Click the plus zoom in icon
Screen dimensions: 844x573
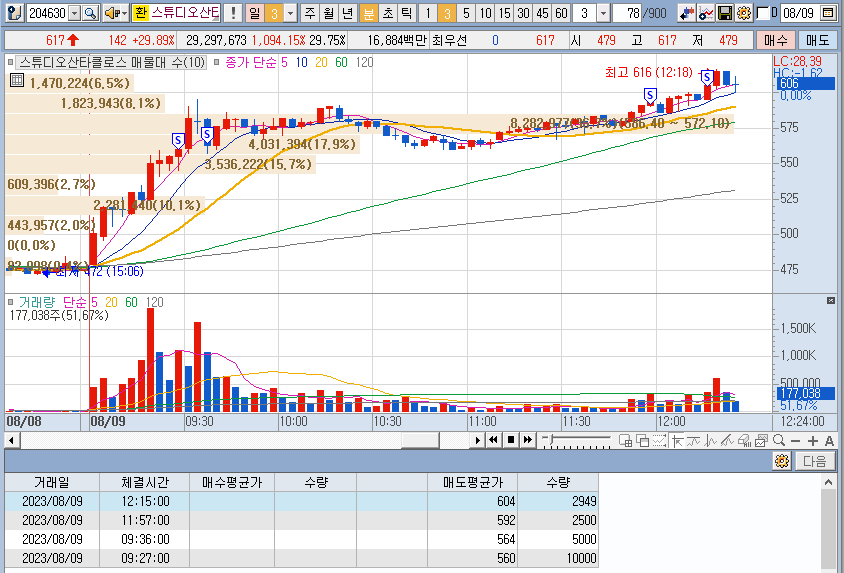pyautogui.click(x=813, y=441)
